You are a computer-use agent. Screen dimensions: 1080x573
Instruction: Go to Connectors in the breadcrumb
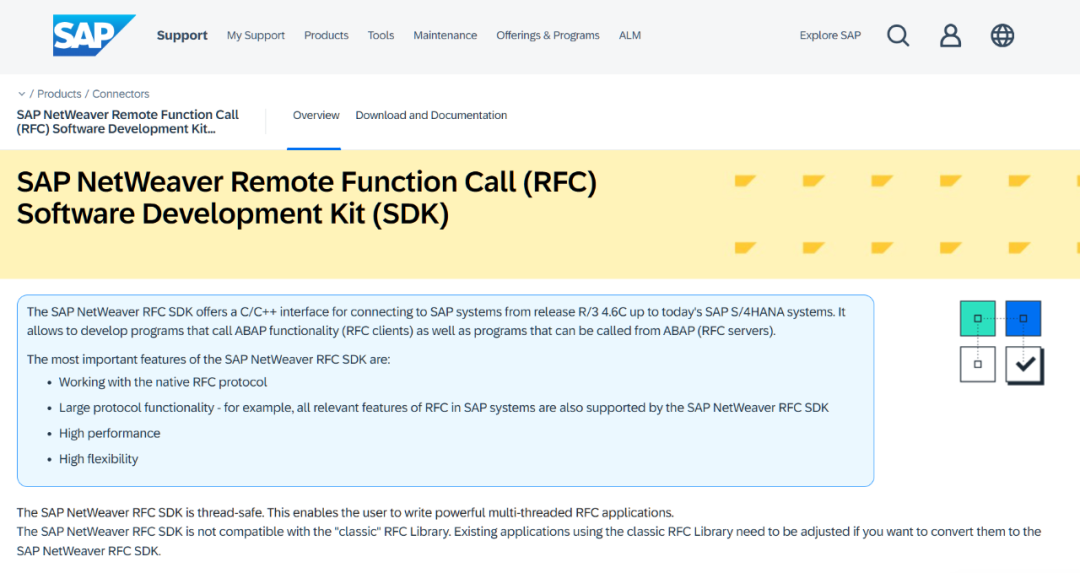121,94
